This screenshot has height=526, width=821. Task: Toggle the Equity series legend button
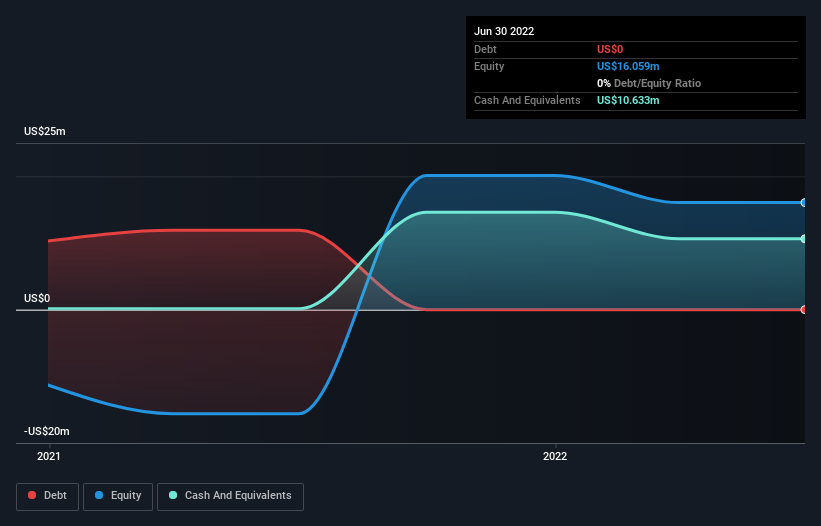(118, 496)
